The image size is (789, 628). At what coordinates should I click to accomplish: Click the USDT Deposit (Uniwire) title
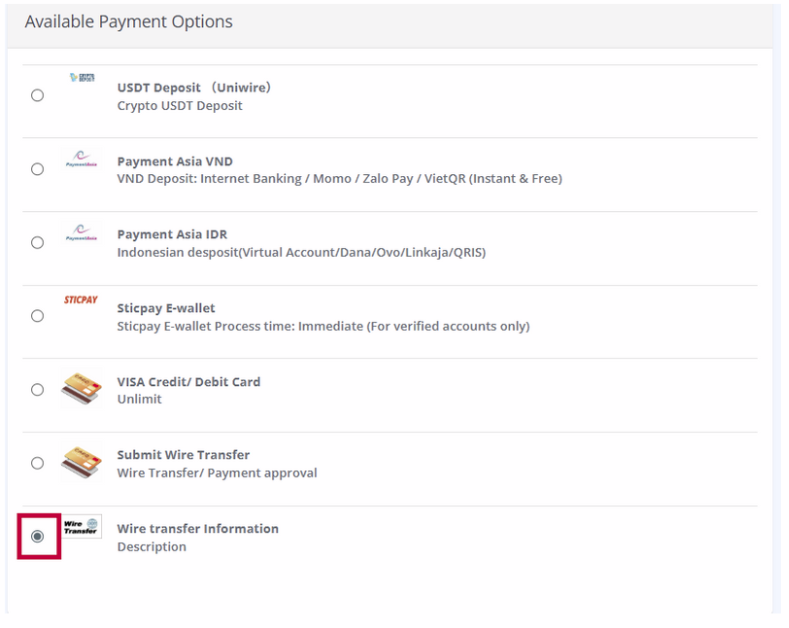(x=194, y=88)
